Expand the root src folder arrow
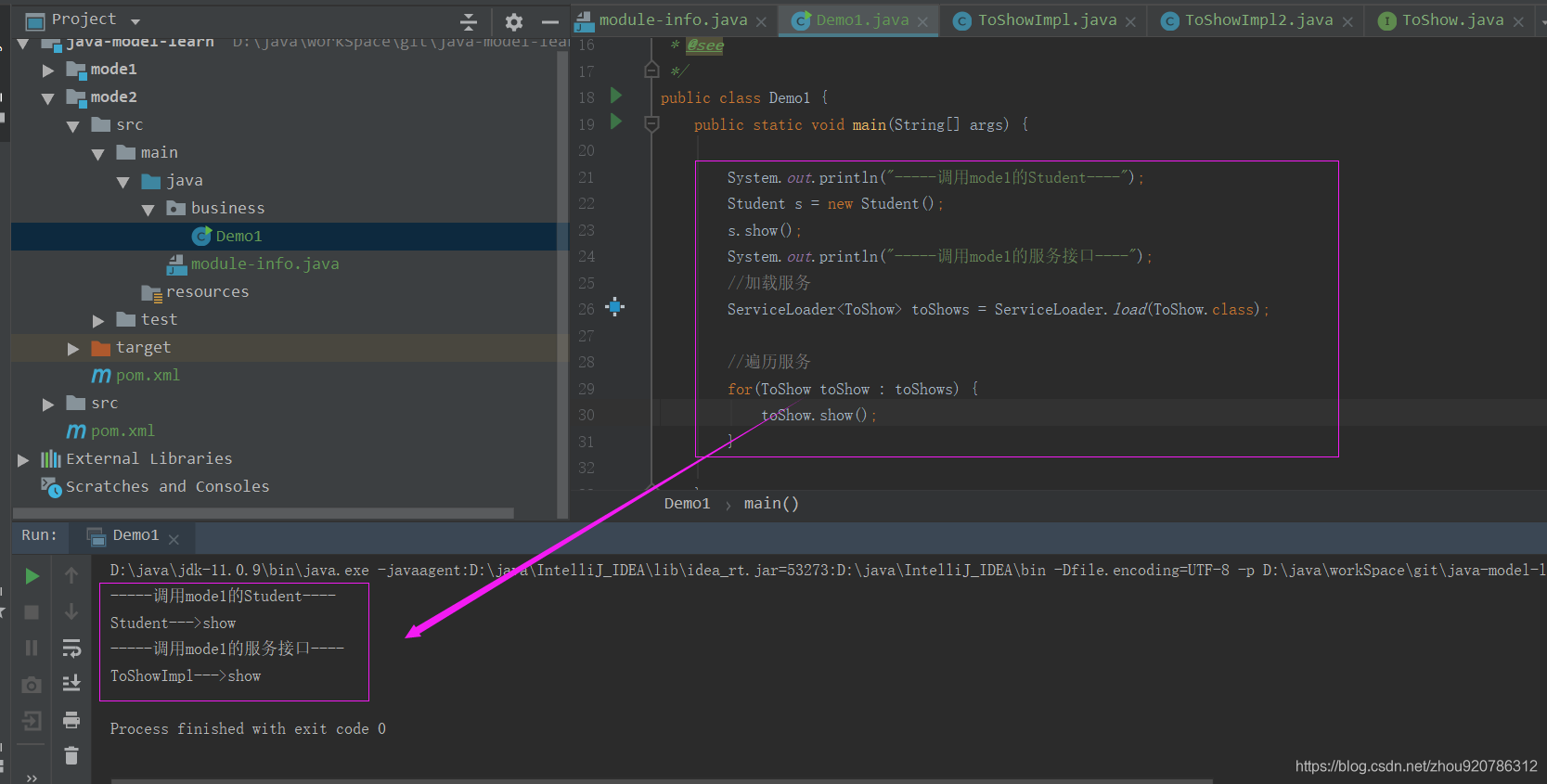1547x784 pixels. coord(48,405)
